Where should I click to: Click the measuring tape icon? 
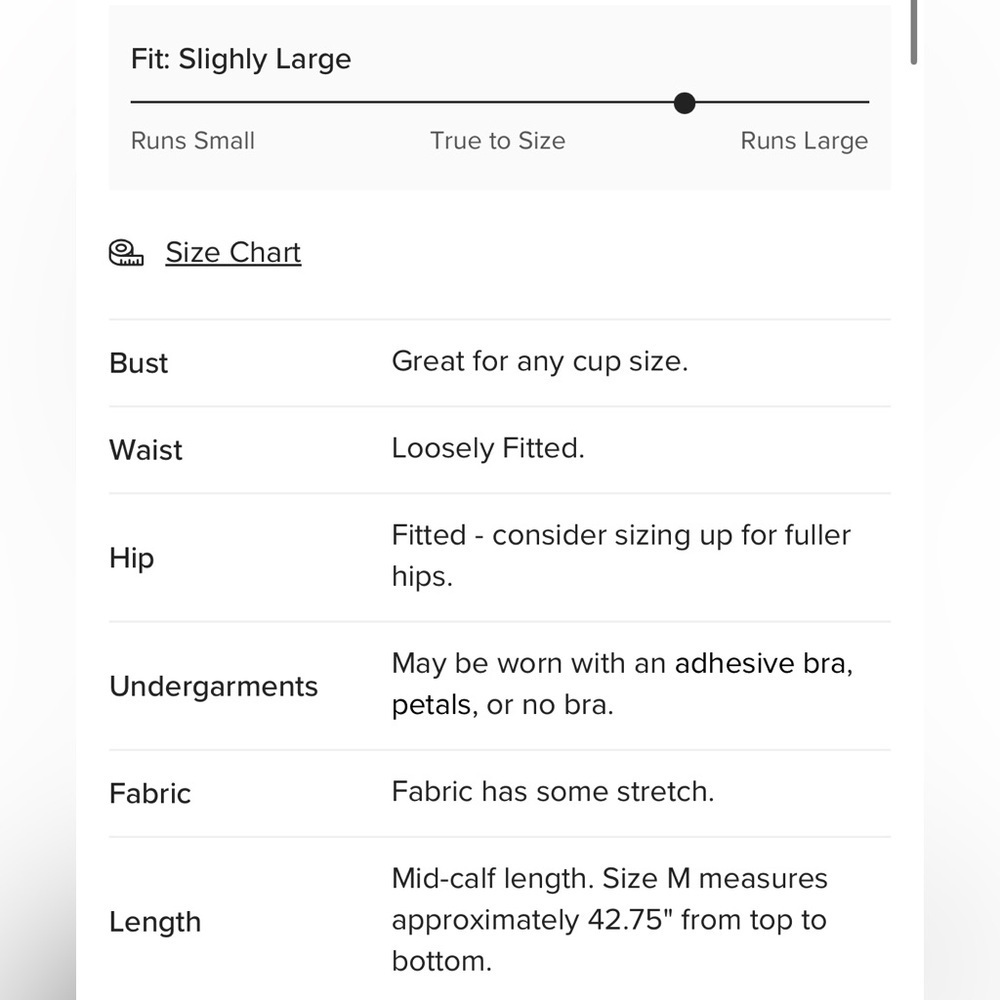(126, 253)
